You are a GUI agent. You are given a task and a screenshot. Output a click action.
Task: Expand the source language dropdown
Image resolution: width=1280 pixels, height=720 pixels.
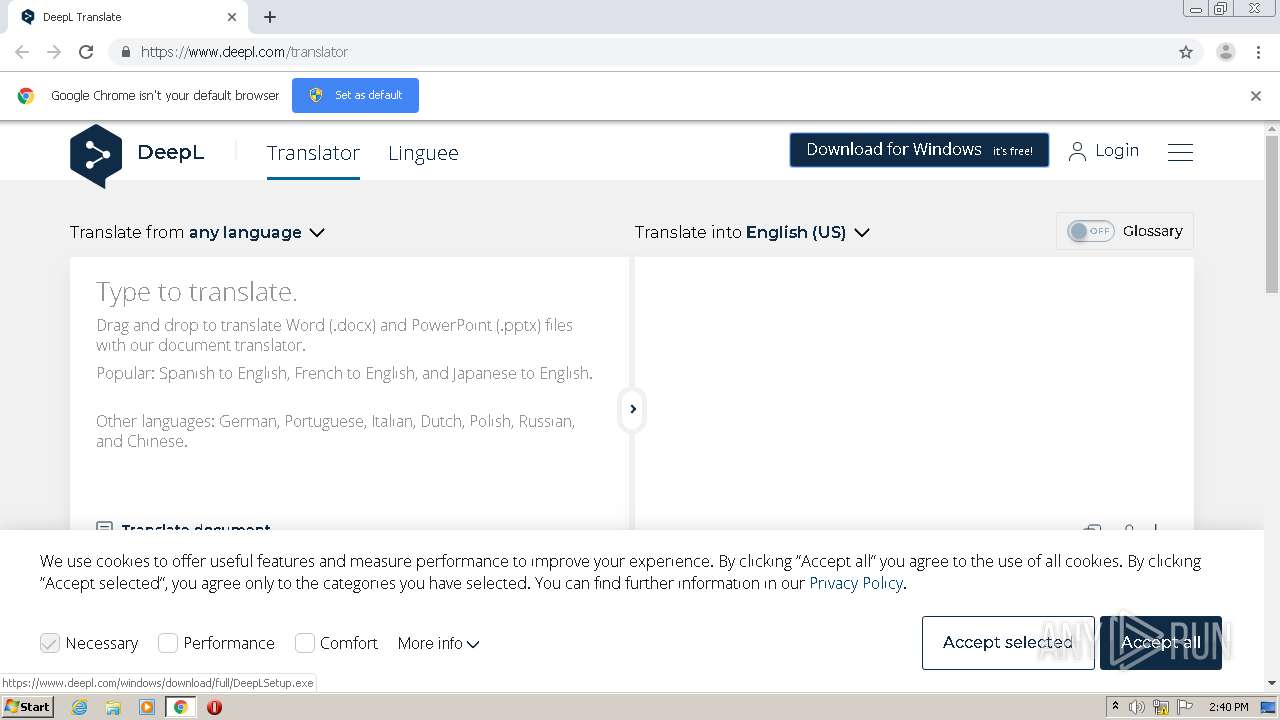(x=197, y=232)
